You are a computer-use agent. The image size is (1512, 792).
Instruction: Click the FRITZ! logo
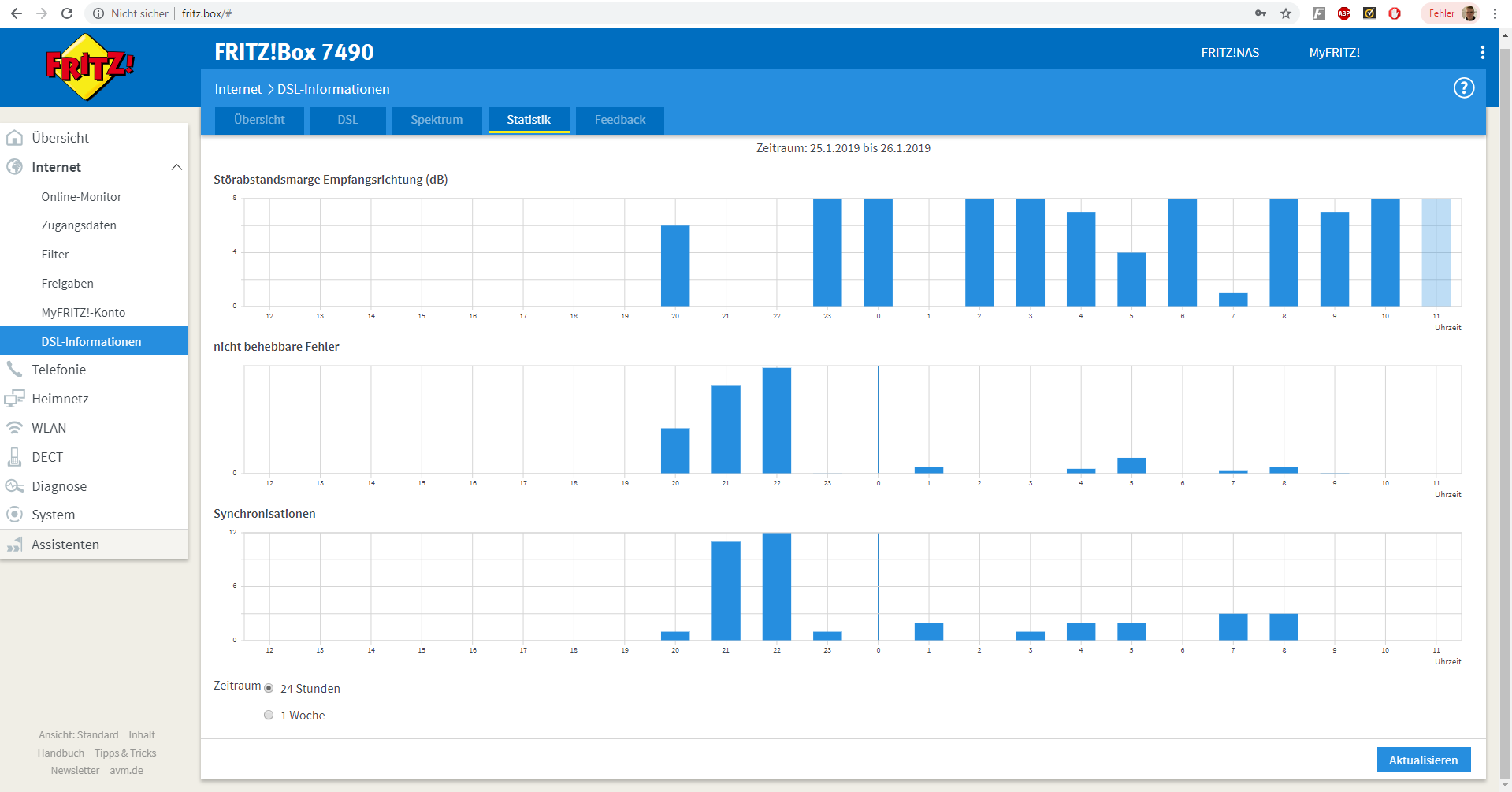90,67
